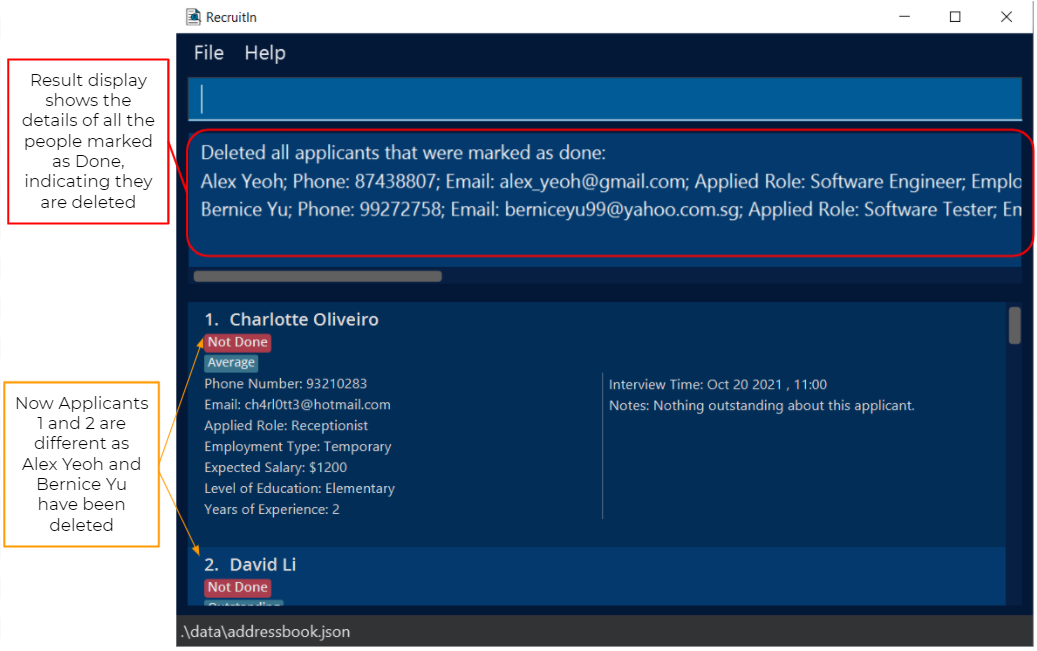This screenshot has height=651, width=1037.
Task: Open the File menu
Action: click(208, 53)
